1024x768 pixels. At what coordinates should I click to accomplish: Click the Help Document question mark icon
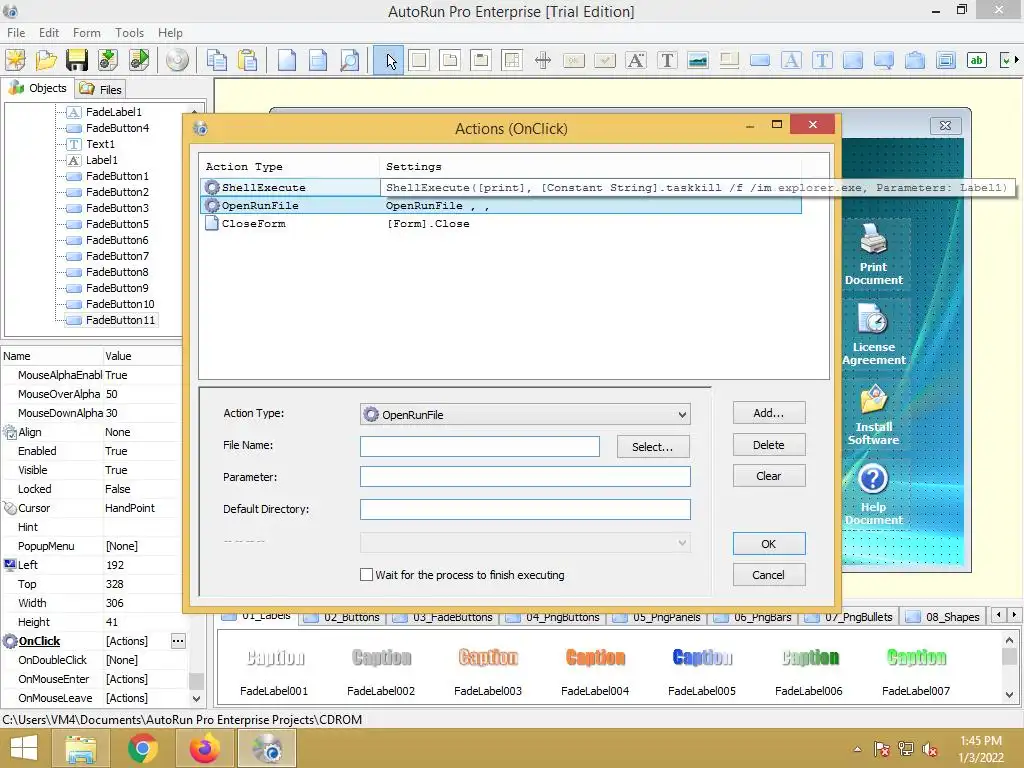click(873, 479)
